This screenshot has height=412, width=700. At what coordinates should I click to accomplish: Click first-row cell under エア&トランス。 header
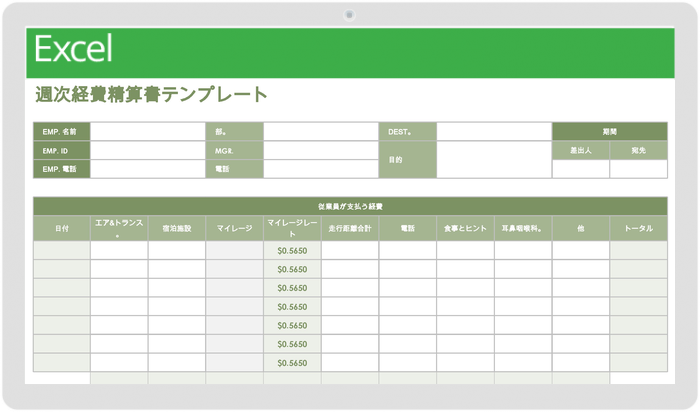coord(119,251)
